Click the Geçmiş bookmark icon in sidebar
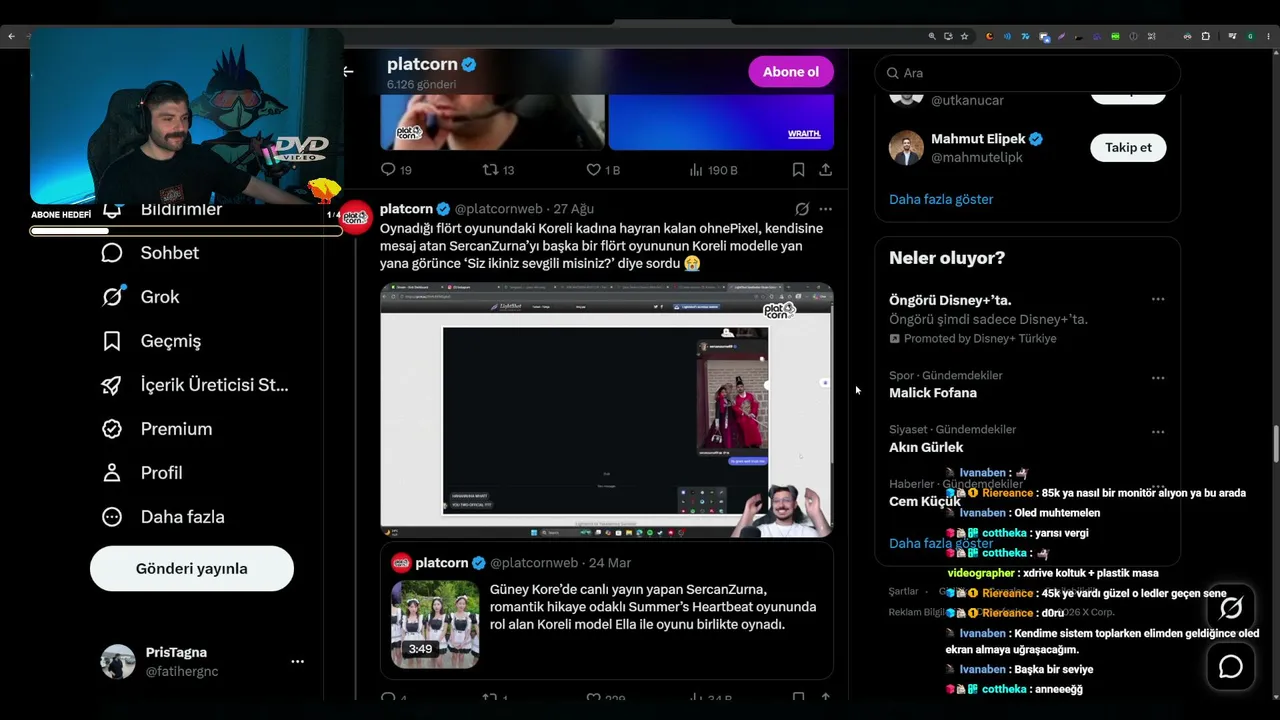 click(112, 341)
